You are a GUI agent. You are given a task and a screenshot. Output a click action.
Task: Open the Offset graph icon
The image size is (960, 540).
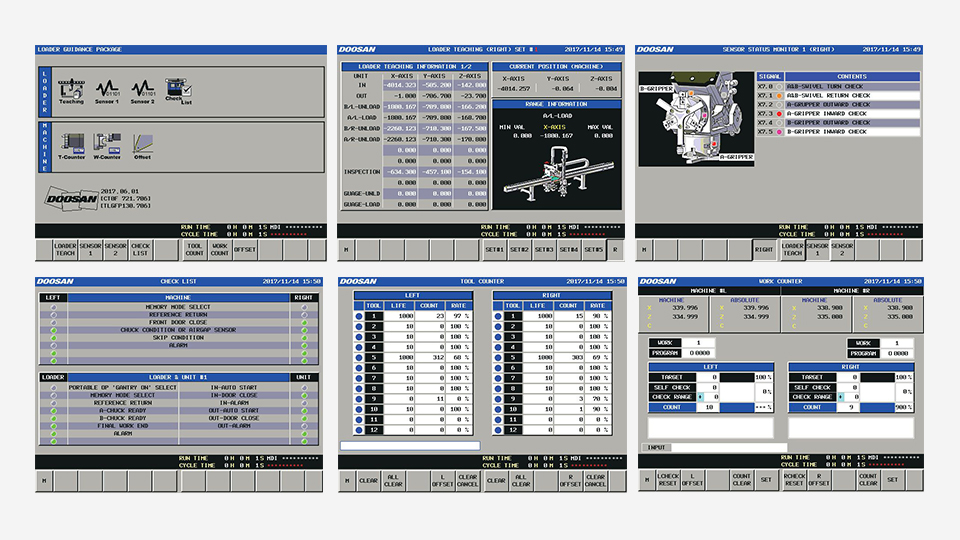click(142, 145)
